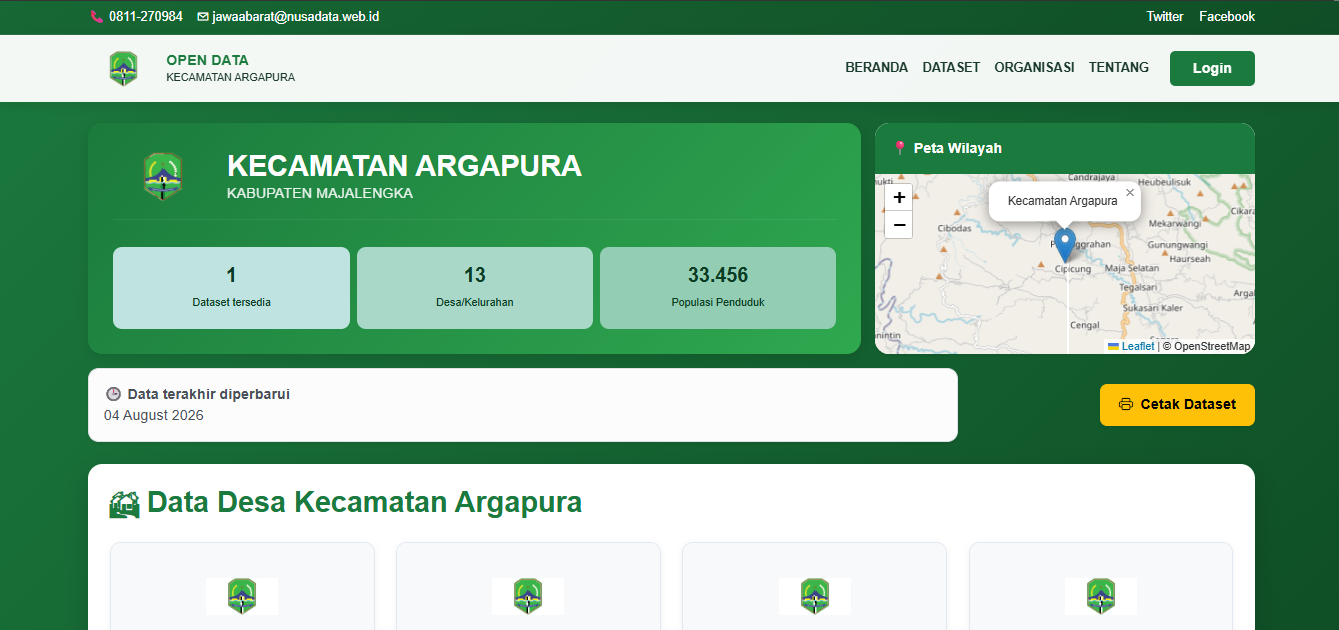1339x630 pixels.
Task: Open the TENTANG menu item
Action: (x=1119, y=68)
